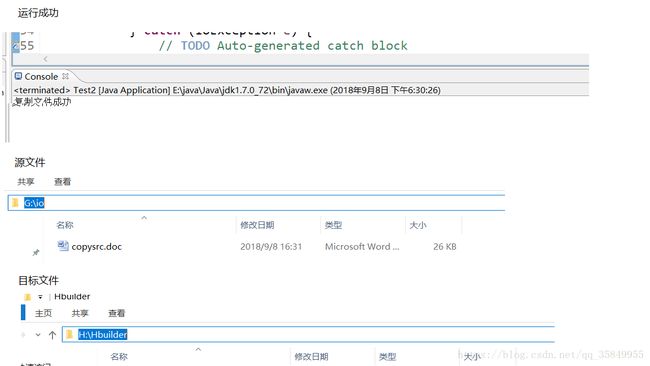Click the console output 复制文件成功
This screenshot has width=650, height=366.
(42, 102)
